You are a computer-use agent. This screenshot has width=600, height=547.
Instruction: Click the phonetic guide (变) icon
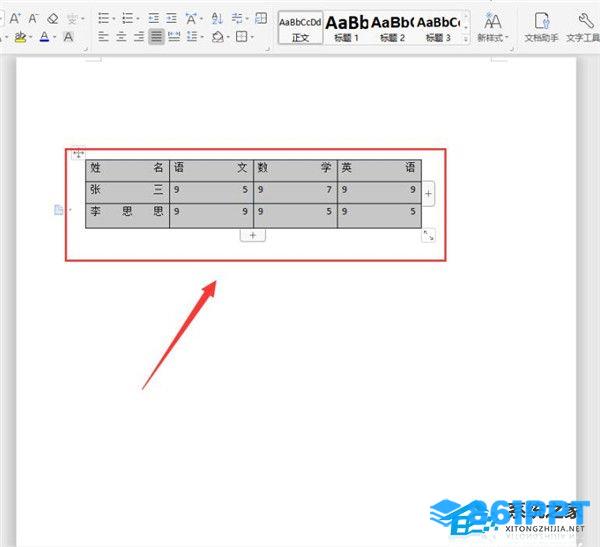pos(72,18)
